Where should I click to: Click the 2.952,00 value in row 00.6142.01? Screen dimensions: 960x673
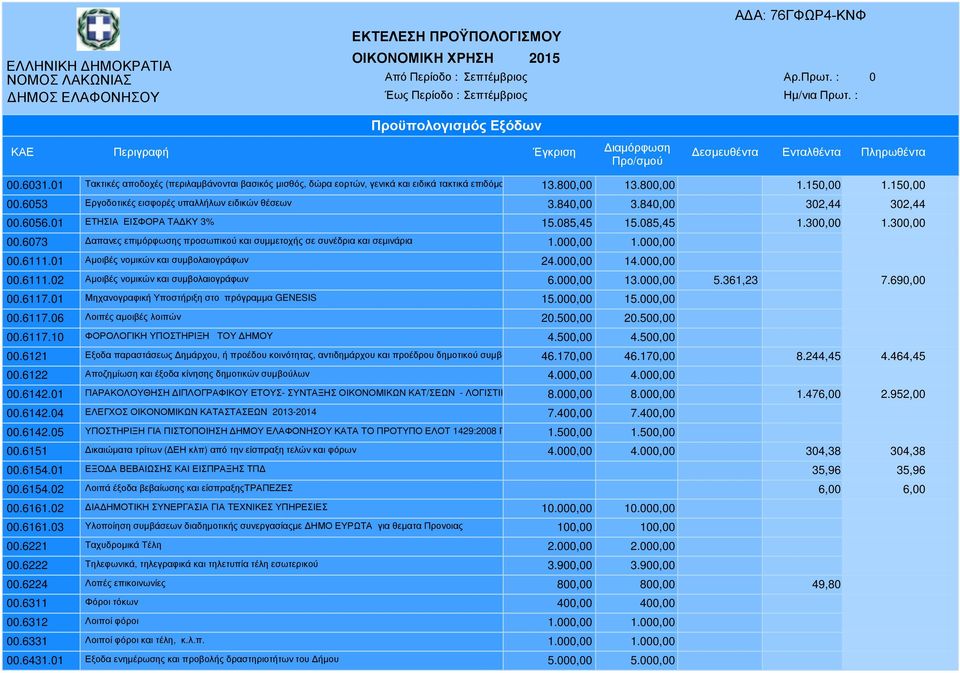(903, 394)
